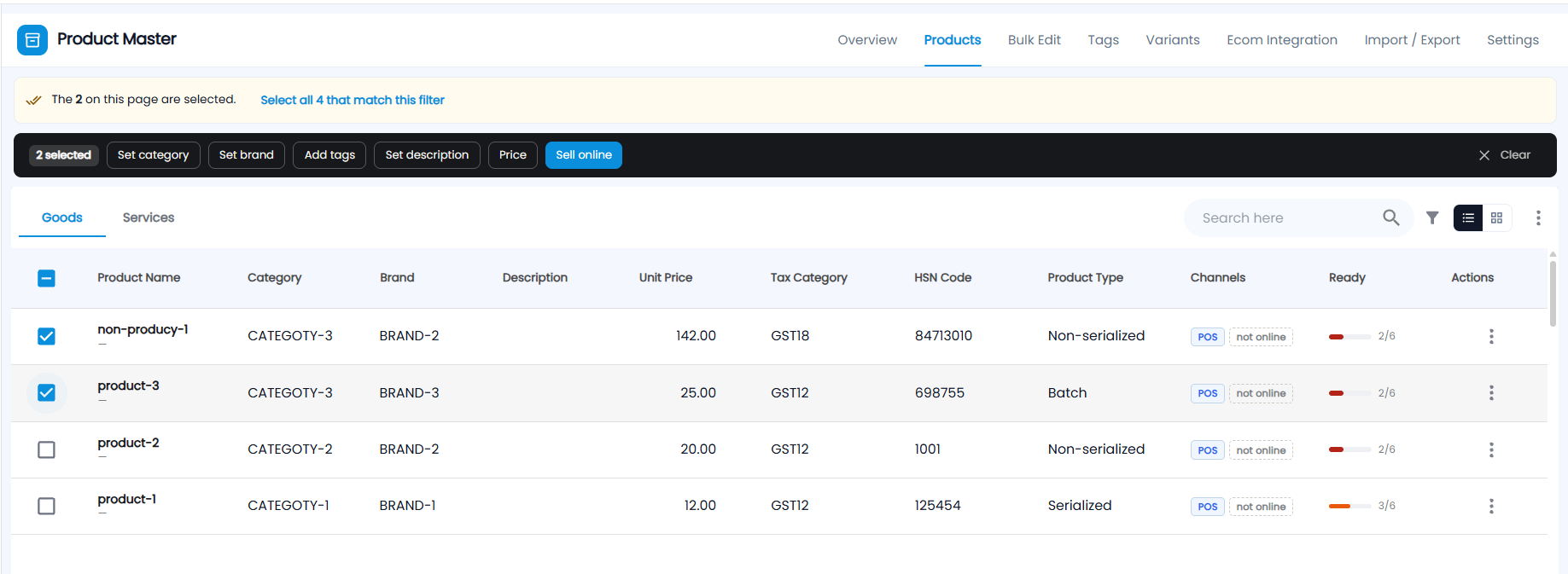The image size is (1568, 574).
Task: Click the Ready column header
Action: pos(1347,278)
